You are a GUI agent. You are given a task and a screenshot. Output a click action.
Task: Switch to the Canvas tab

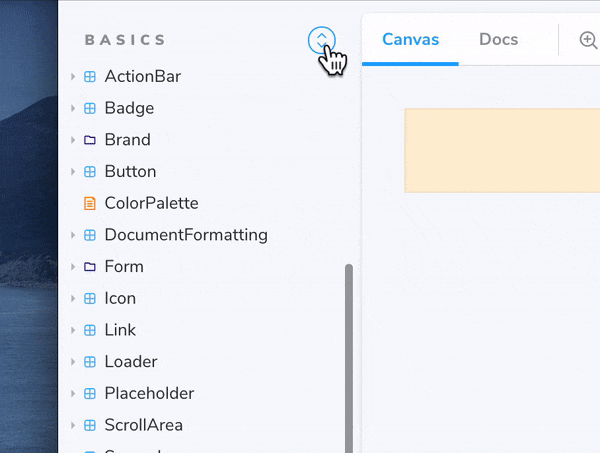[x=410, y=40]
